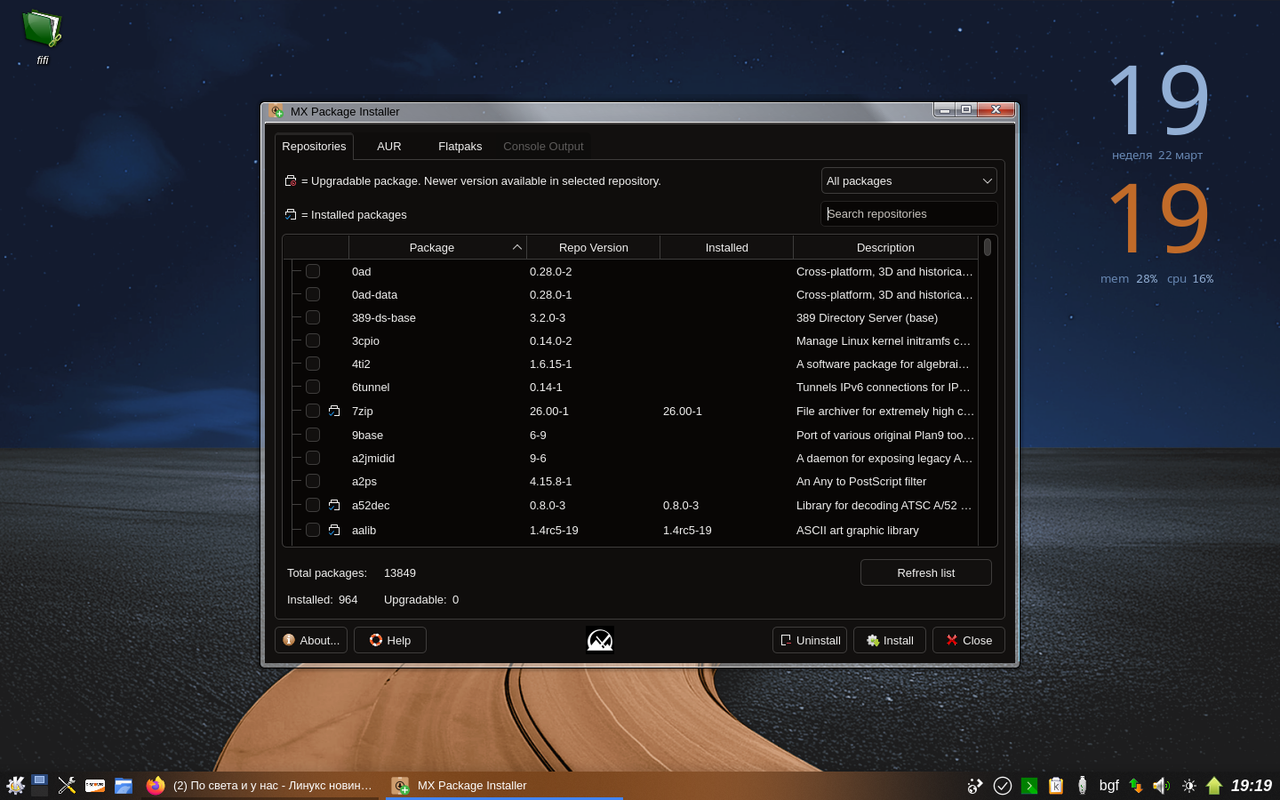Click the white card launcher in taskbar
Image resolution: width=1280 pixels, height=800 pixels.
click(95, 785)
